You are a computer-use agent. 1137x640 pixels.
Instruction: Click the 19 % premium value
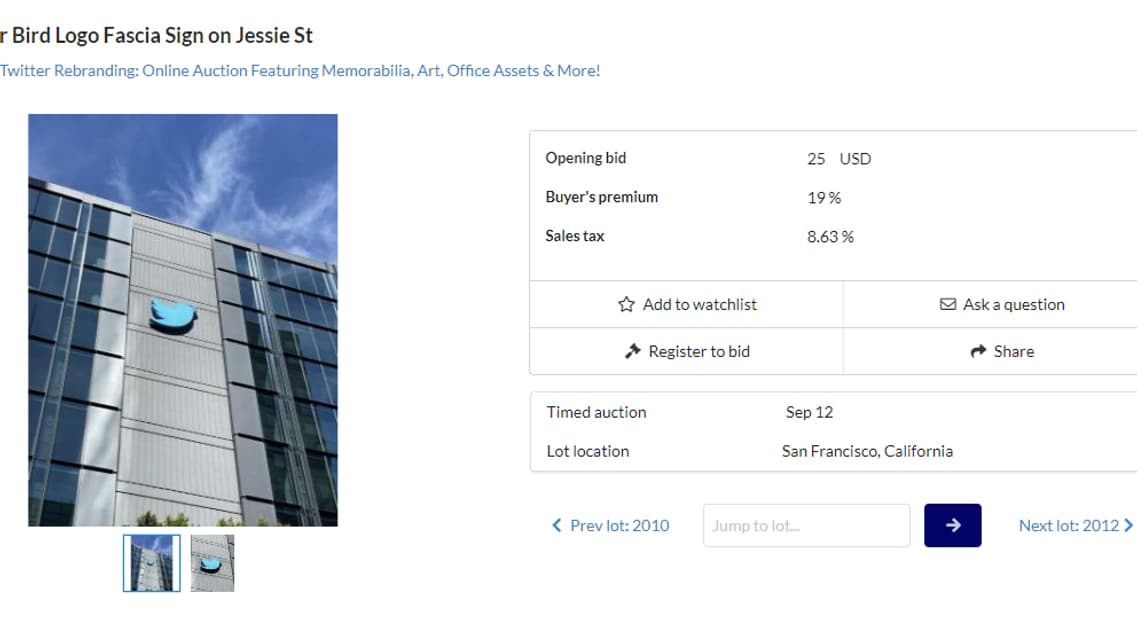[x=824, y=198]
